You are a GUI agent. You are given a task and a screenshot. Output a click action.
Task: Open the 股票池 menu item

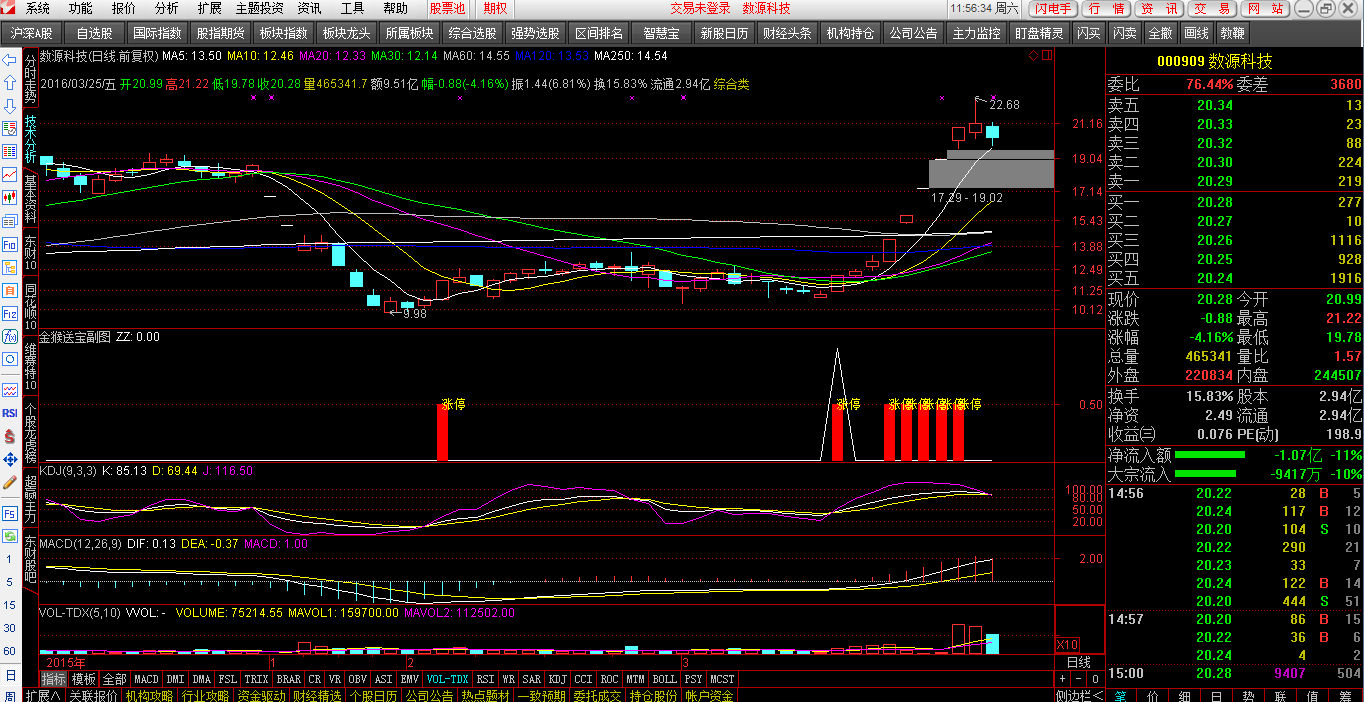[447, 8]
